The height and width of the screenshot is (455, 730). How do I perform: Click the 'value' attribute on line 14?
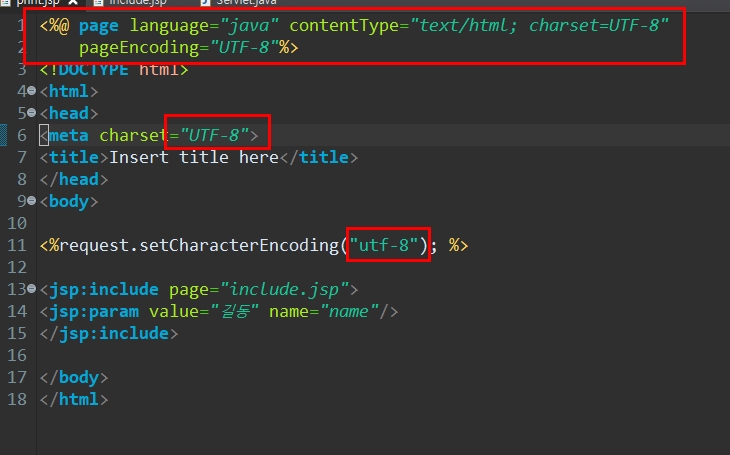[174, 311]
